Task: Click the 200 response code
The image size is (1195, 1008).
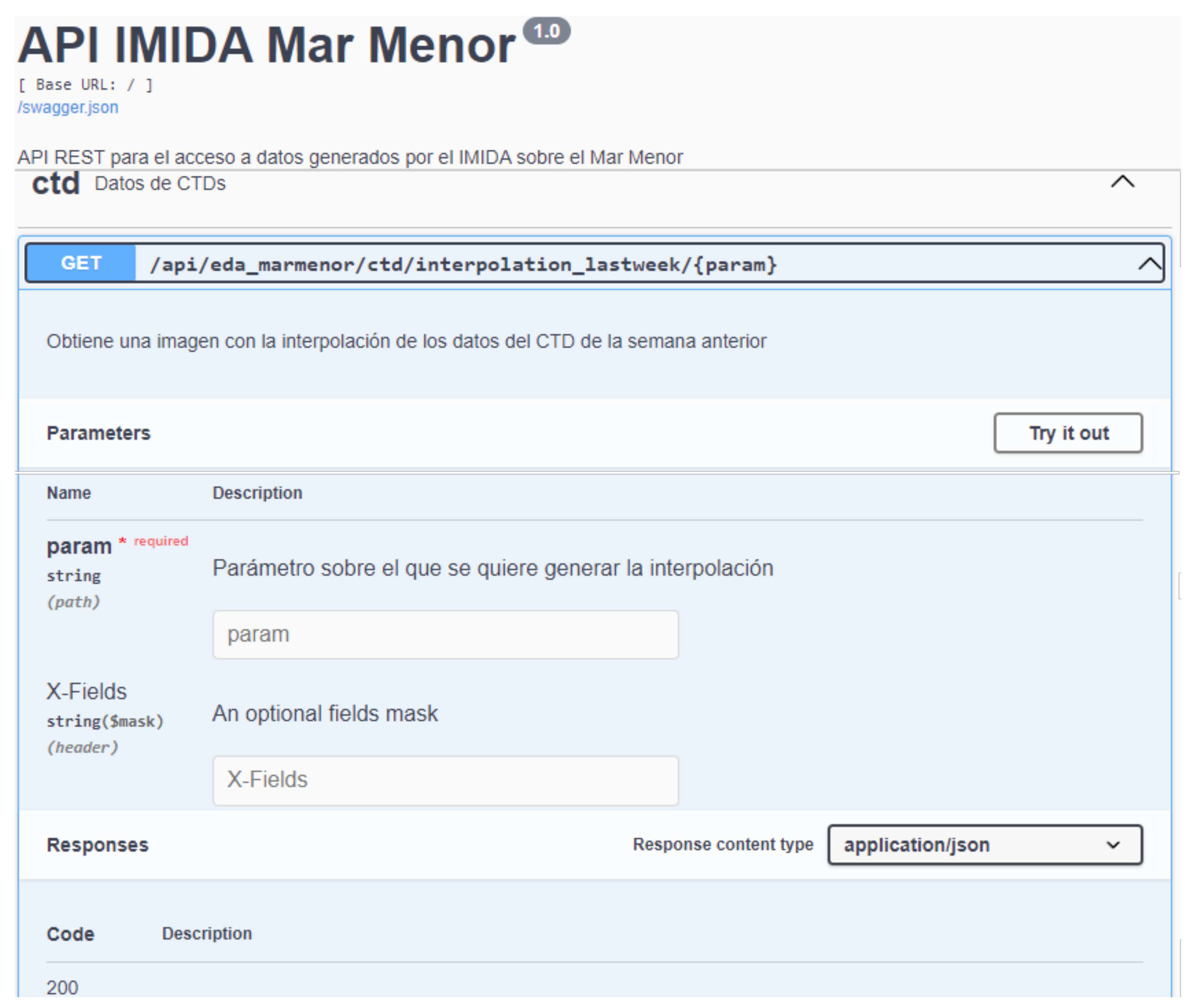Action: pyautogui.click(x=62, y=987)
